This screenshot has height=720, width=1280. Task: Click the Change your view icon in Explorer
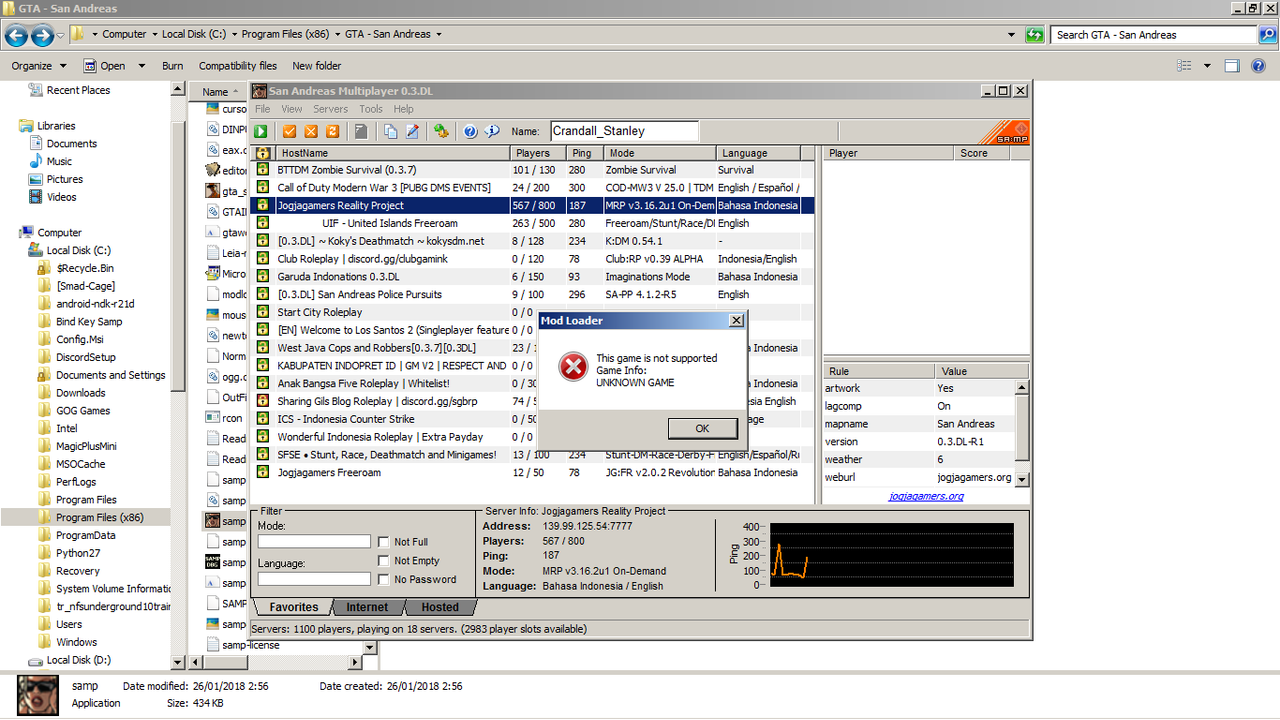tap(1185, 66)
